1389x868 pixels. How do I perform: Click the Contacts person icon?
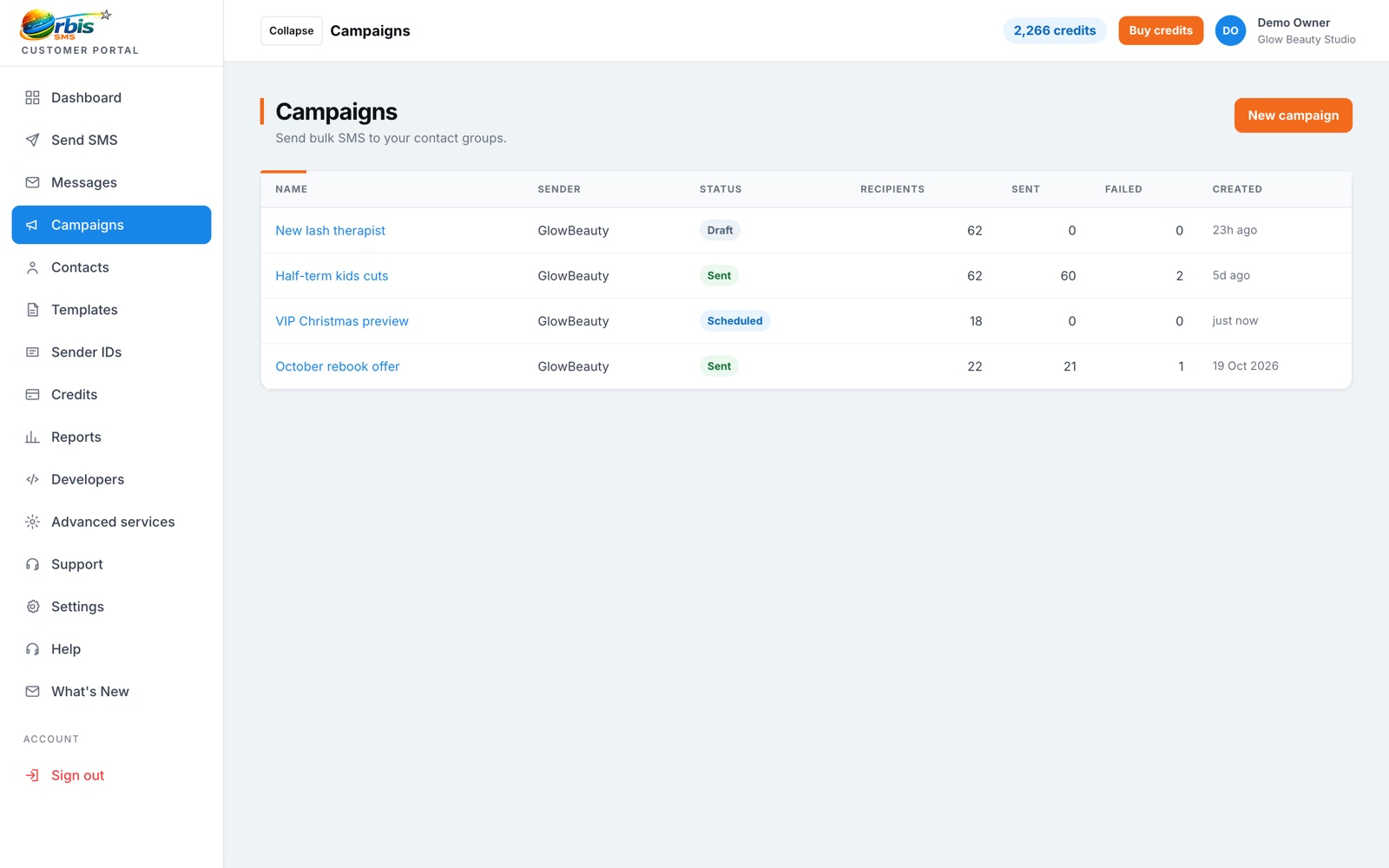coord(32,268)
